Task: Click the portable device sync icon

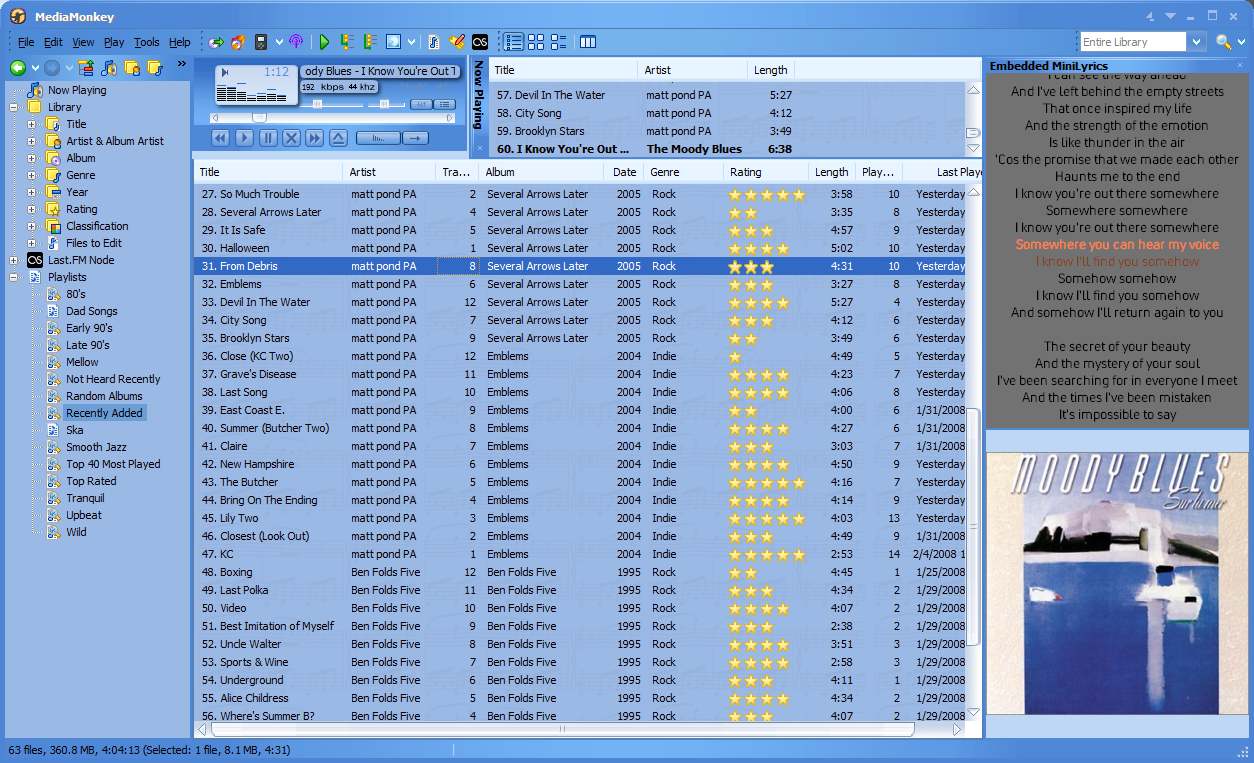Action: pos(261,42)
